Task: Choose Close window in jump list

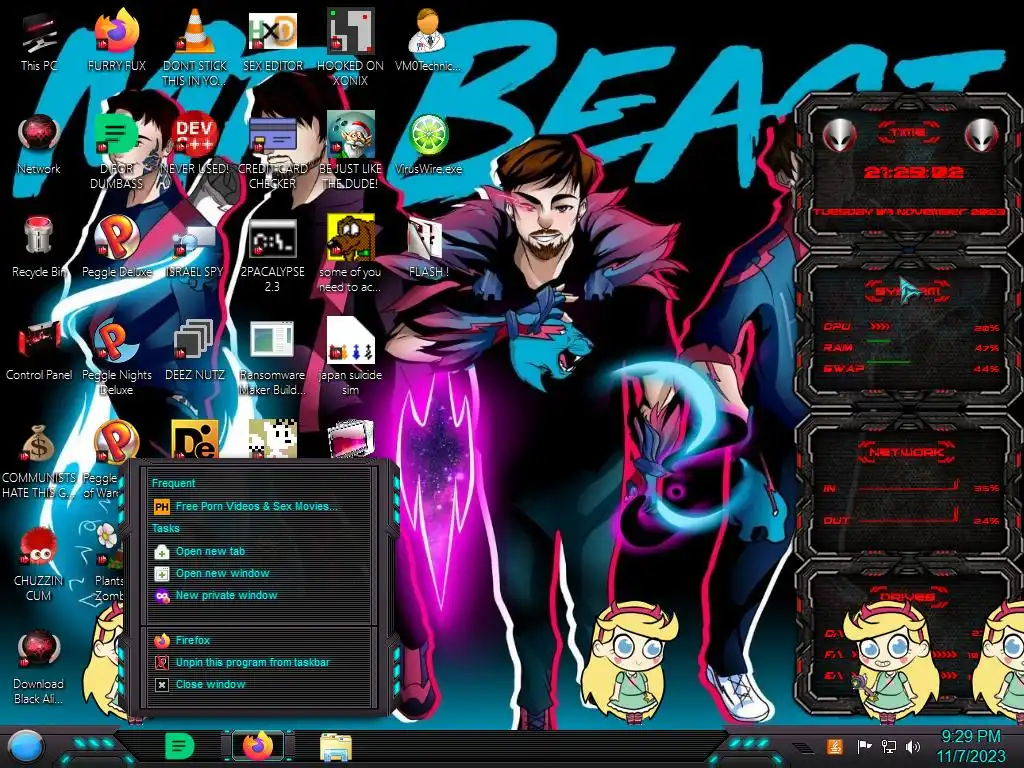Action: click(x=200, y=684)
